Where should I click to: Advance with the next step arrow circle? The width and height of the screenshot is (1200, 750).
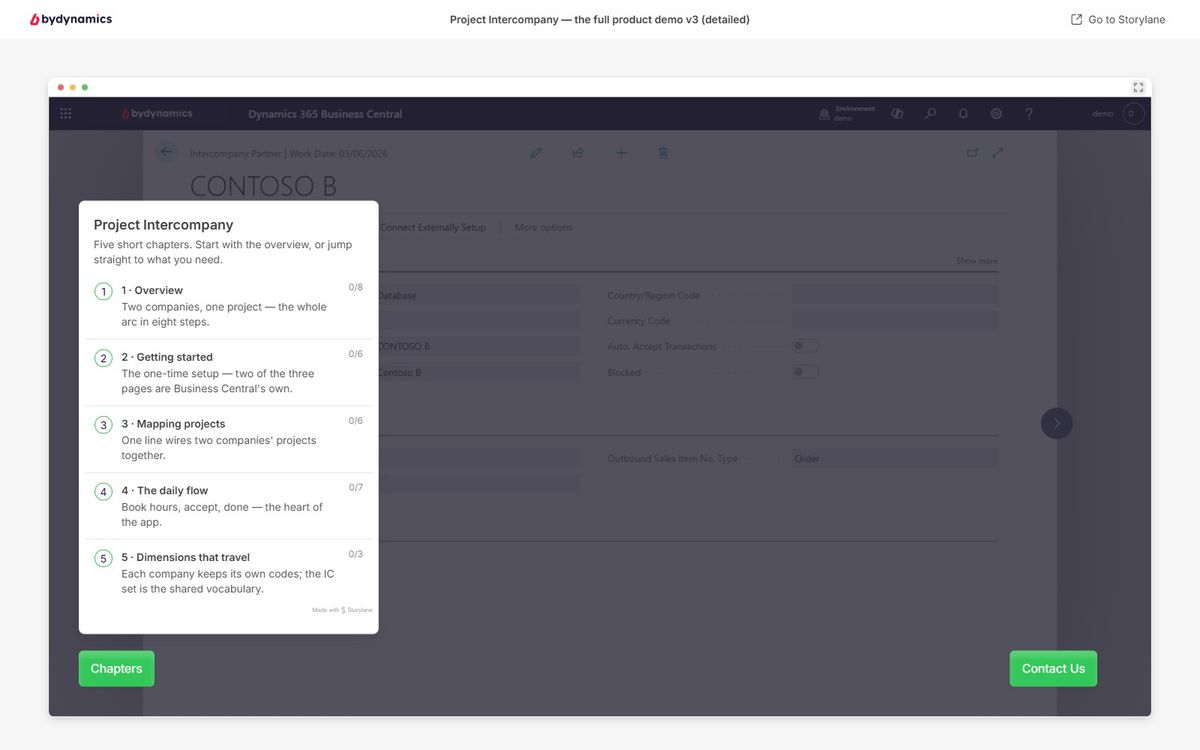coord(1057,423)
